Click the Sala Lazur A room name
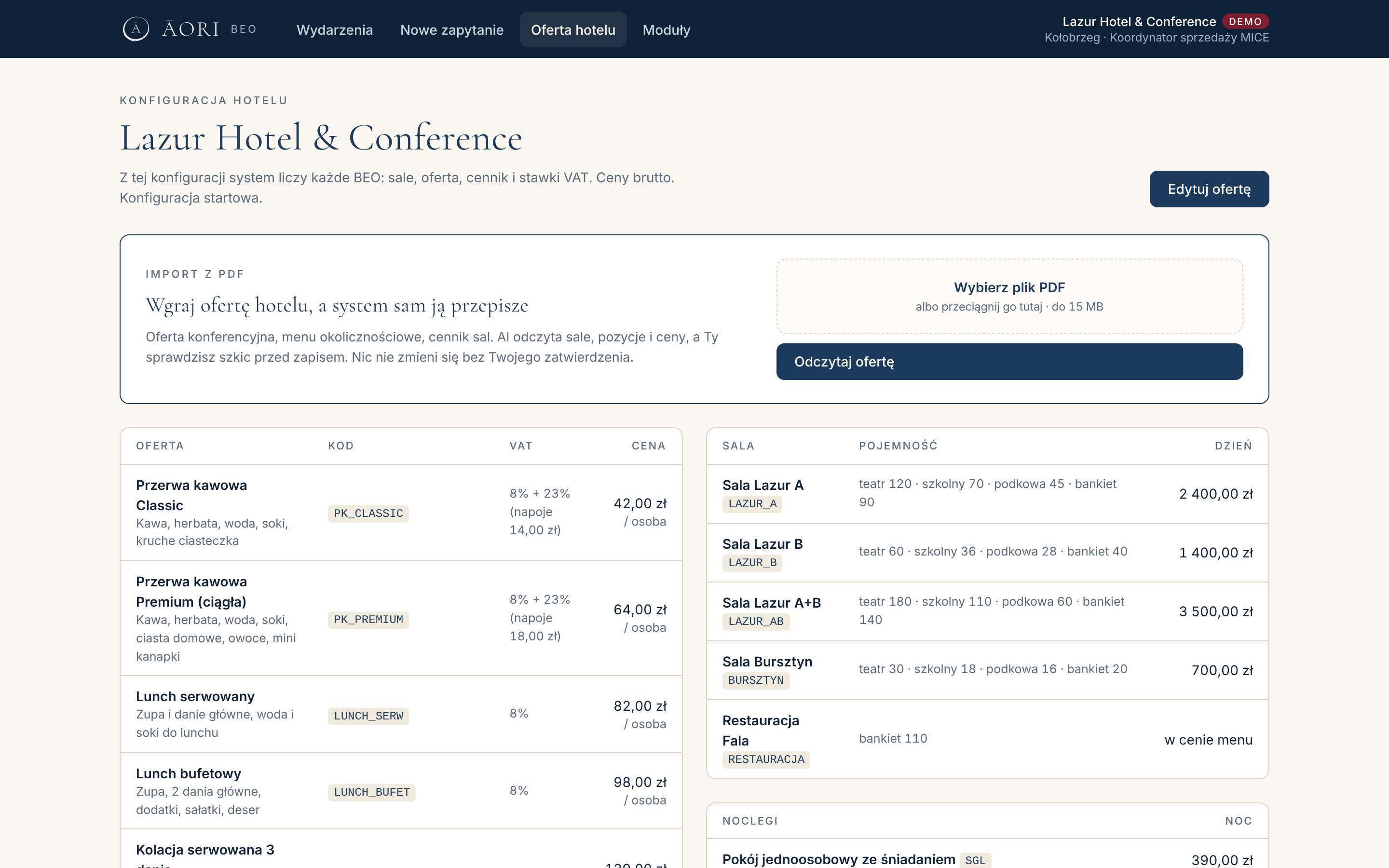 [763, 485]
